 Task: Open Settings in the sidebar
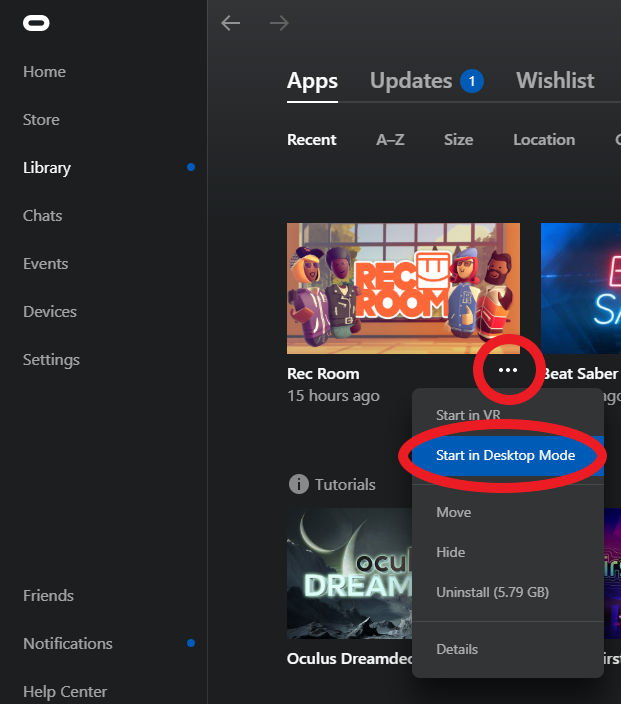coord(51,360)
